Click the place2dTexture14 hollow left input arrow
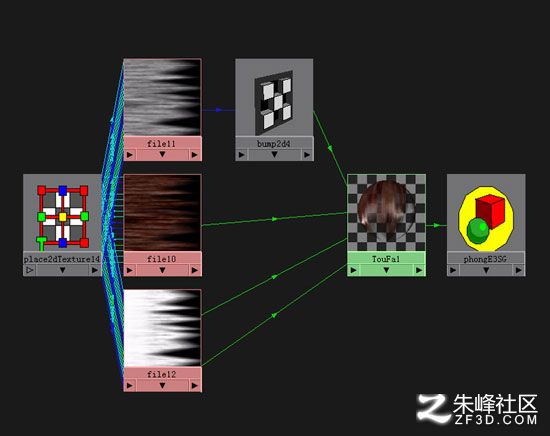This screenshot has width=550, height=436. point(30,270)
